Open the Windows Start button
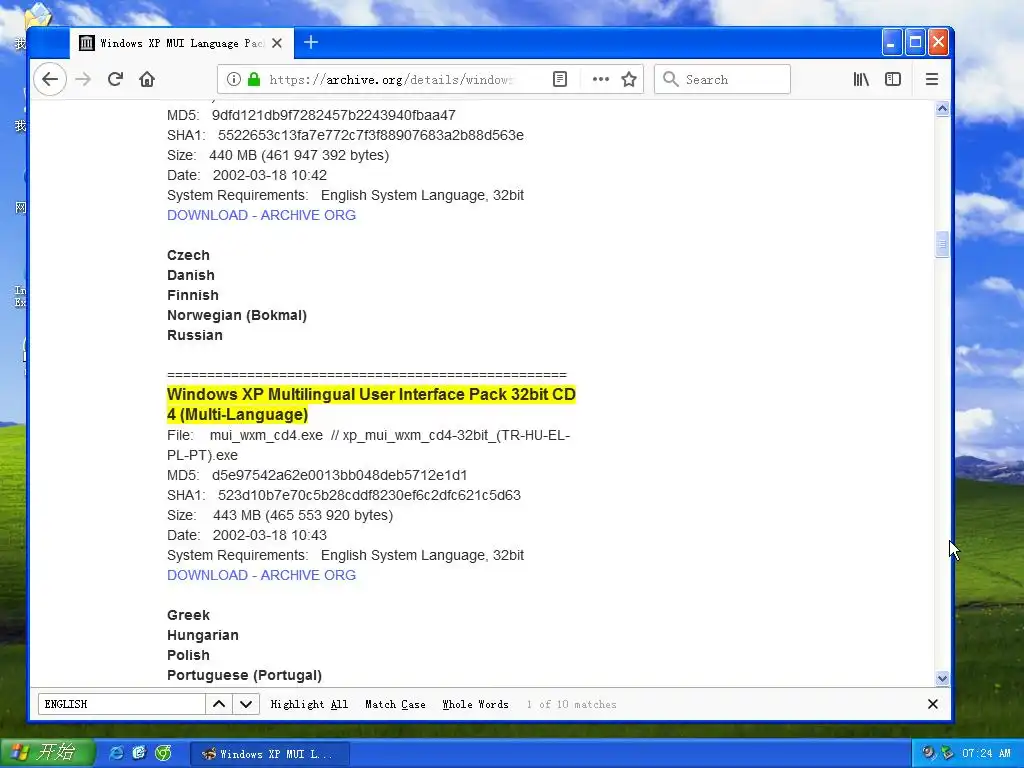The image size is (1024, 768). (47, 753)
